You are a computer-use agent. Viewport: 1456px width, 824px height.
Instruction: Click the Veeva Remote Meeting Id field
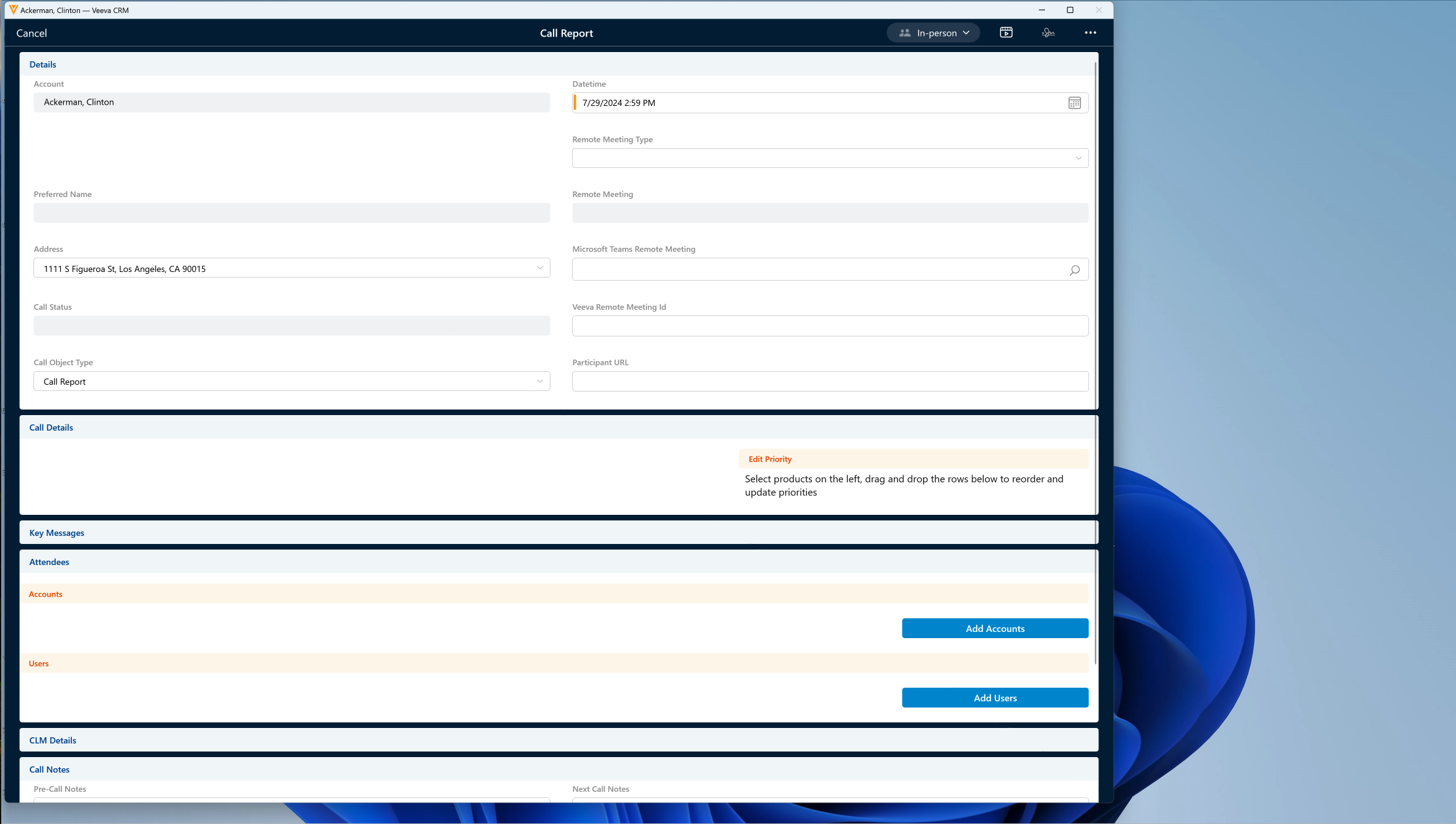pos(830,326)
